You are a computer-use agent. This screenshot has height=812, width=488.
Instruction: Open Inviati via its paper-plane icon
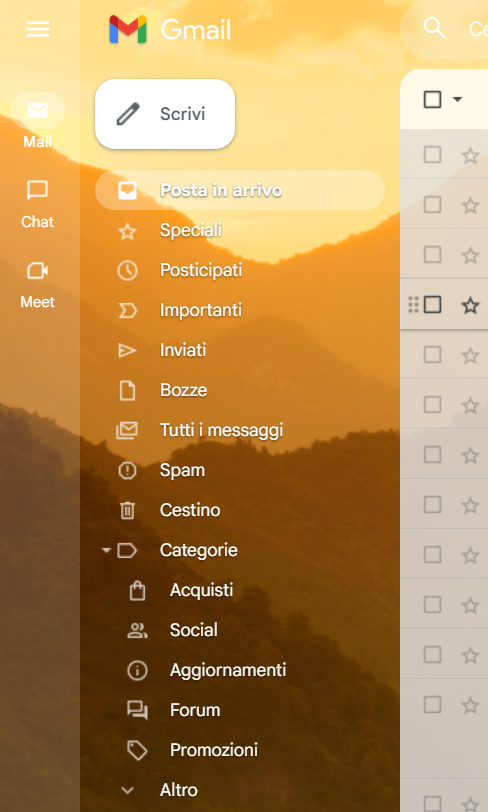(x=127, y=351)
